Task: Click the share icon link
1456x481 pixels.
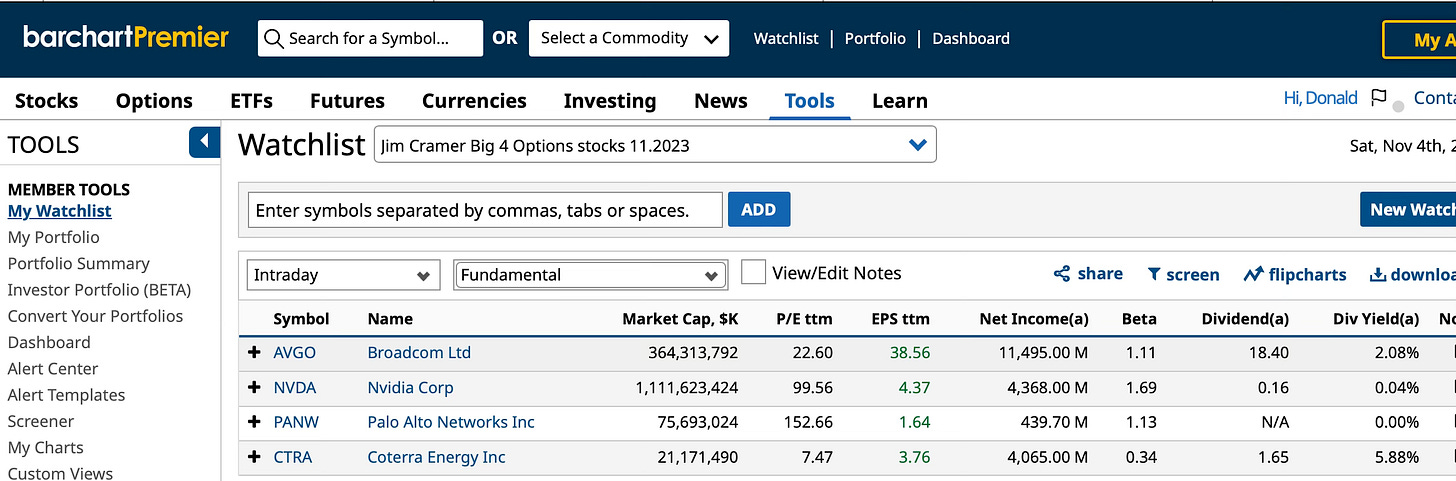Action: tap(1062, 274)
